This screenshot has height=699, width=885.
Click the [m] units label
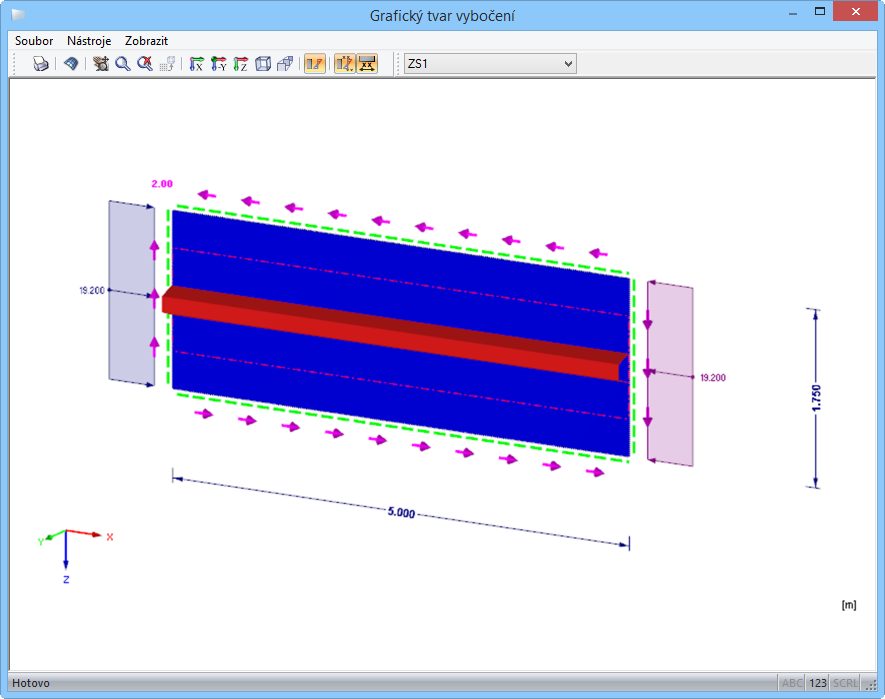point(849,605)
